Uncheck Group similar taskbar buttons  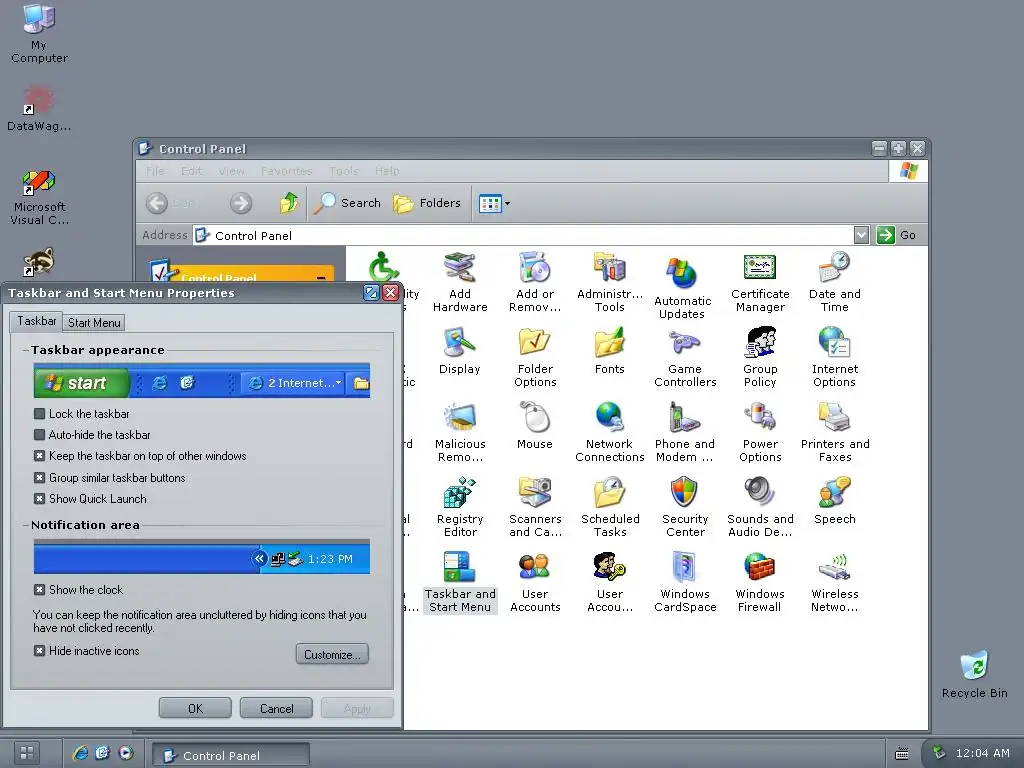pos(40,478)
